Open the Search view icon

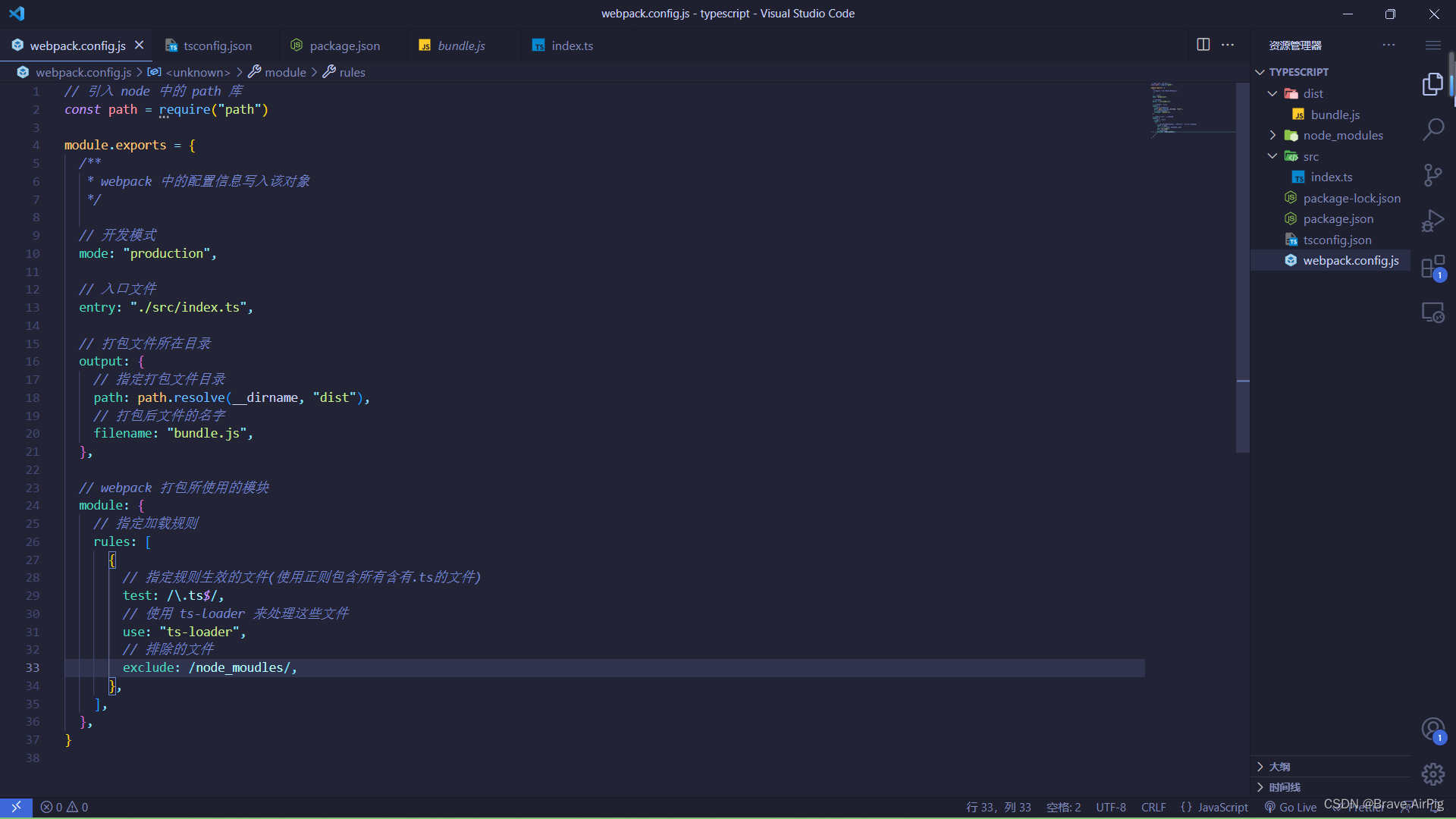tap(1432, 130)
